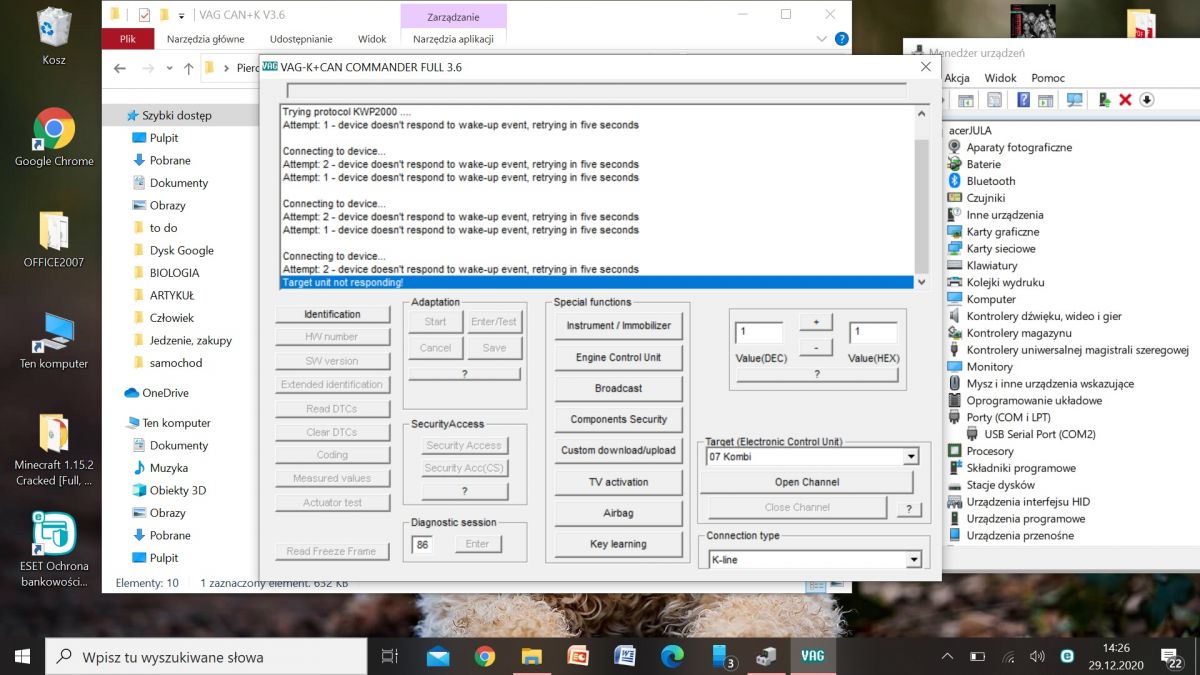Click the Identification button
This screenshot has width=1200, height=675.
[332, 314]
